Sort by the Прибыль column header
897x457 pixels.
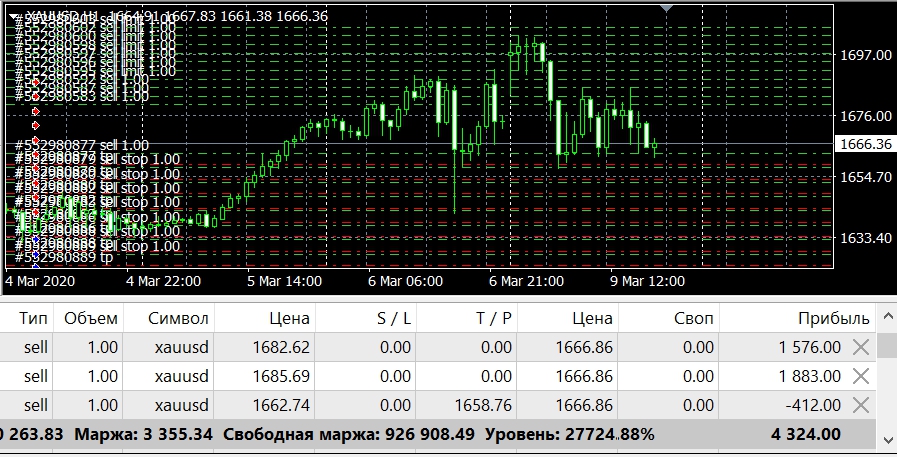[x=834, y=318]
